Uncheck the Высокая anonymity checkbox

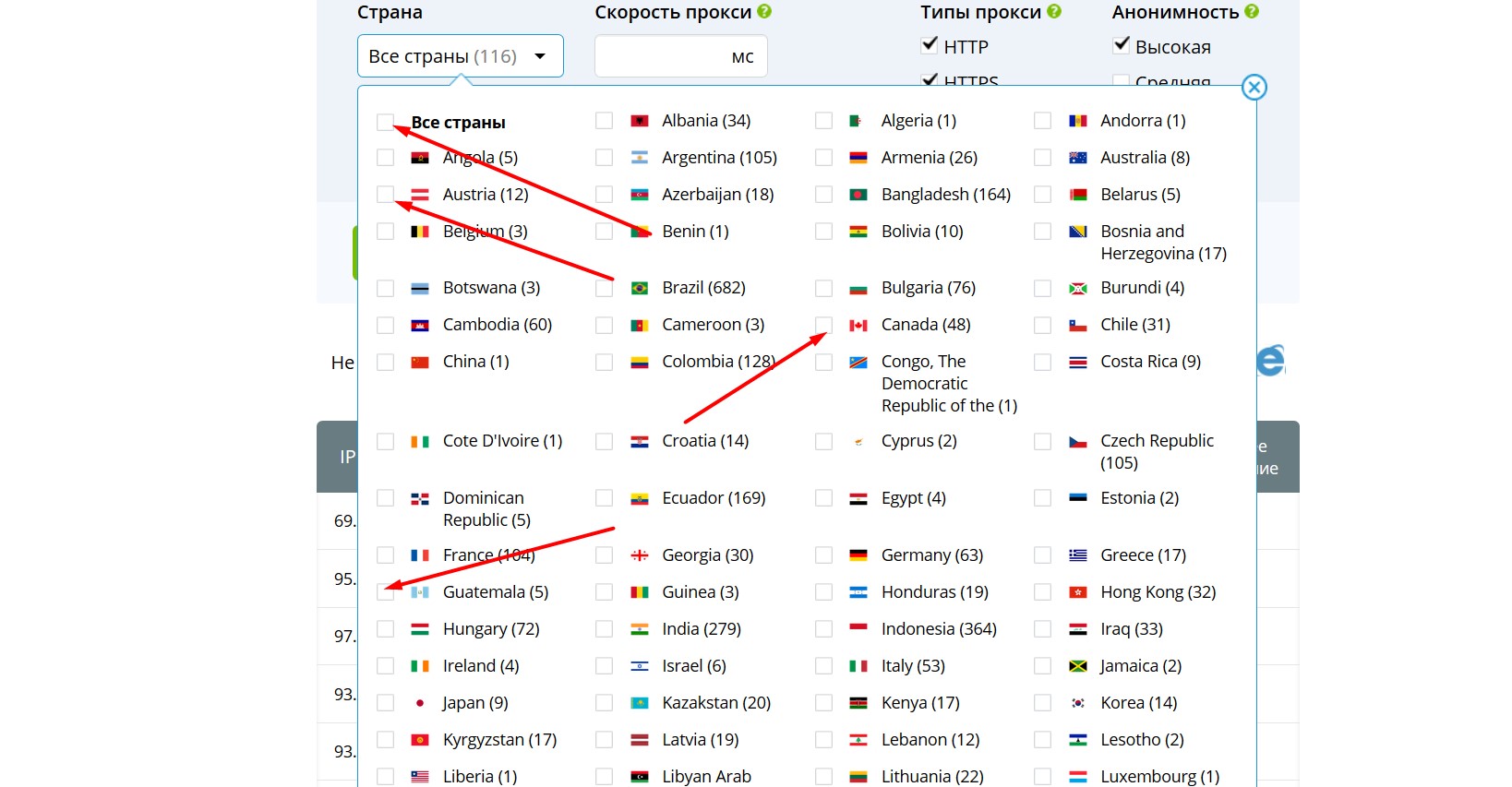1122,45
